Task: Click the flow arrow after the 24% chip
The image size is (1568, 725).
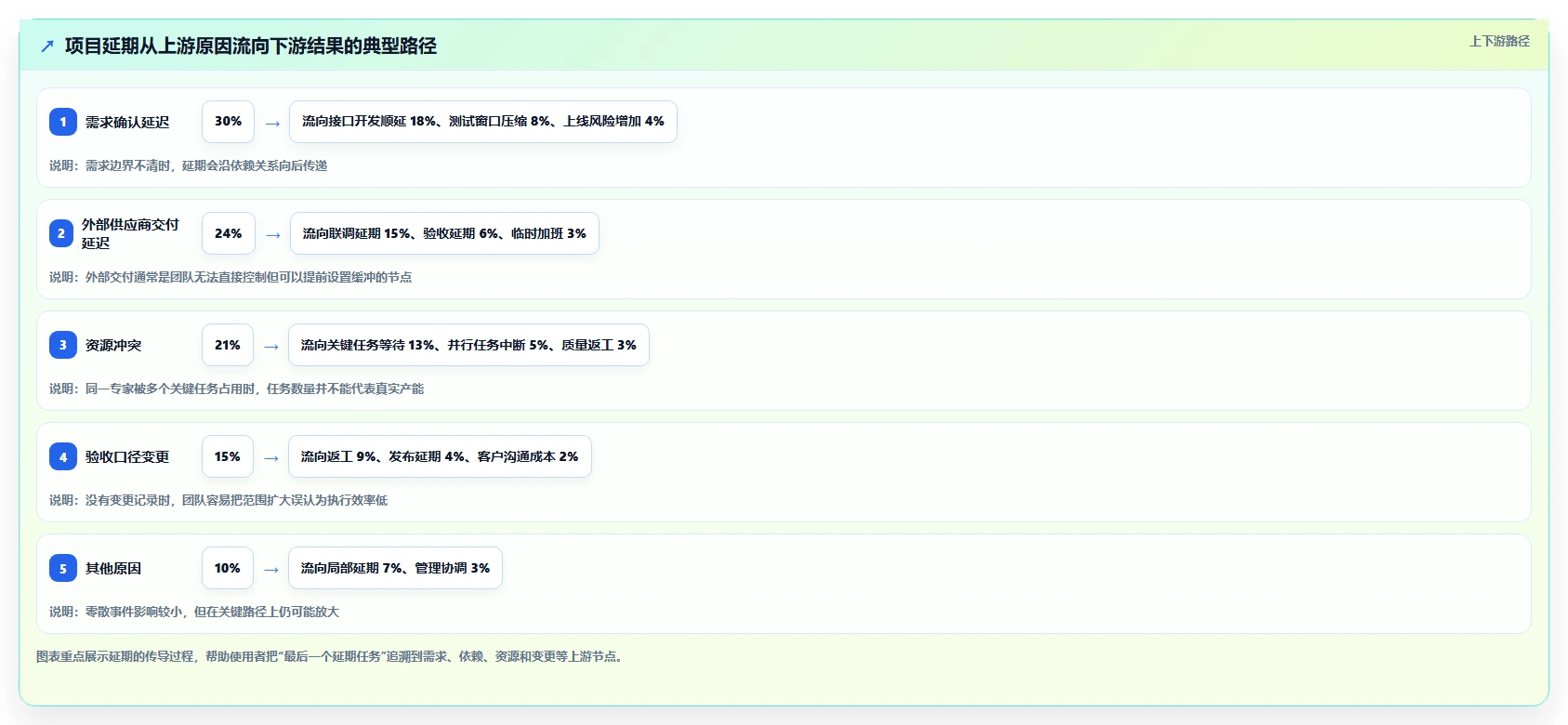Action: click(x=273, y=234)
